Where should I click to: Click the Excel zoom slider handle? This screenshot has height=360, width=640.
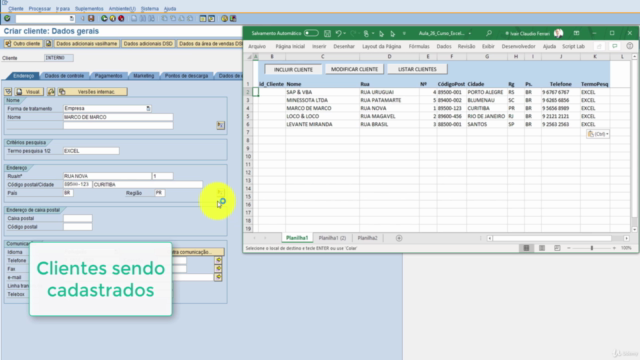[x=592, y=248]
